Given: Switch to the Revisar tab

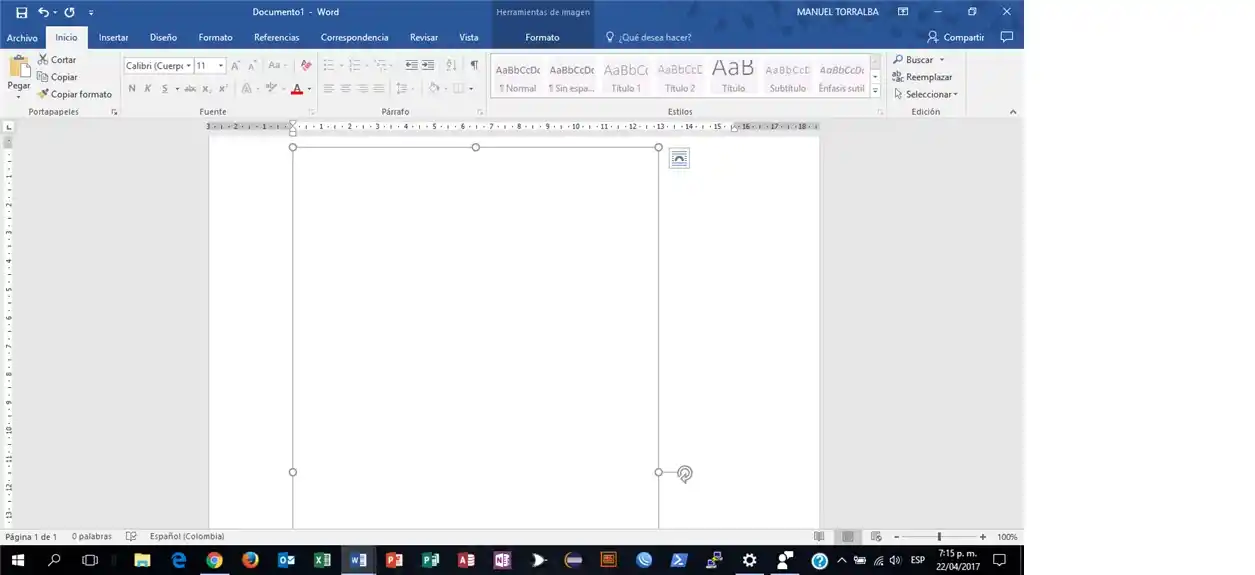Looking at the screenshot, I should click(x=424, y=37).
